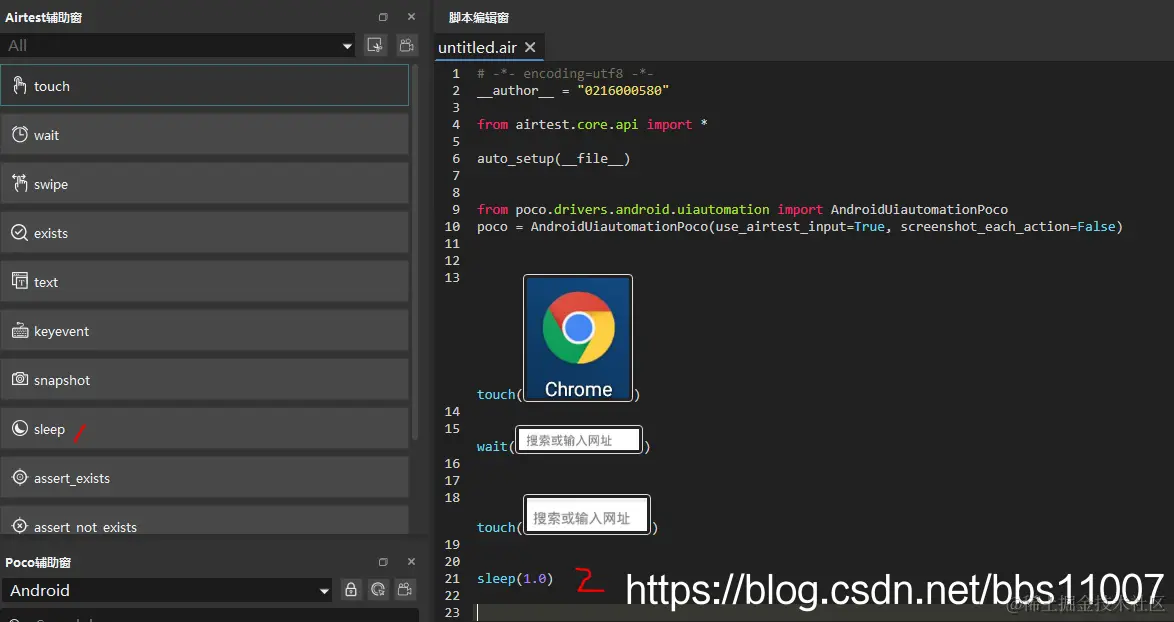Click the auto_setup(__file__) line
This screenshot has height=622, width=1174.
point(553,159)
